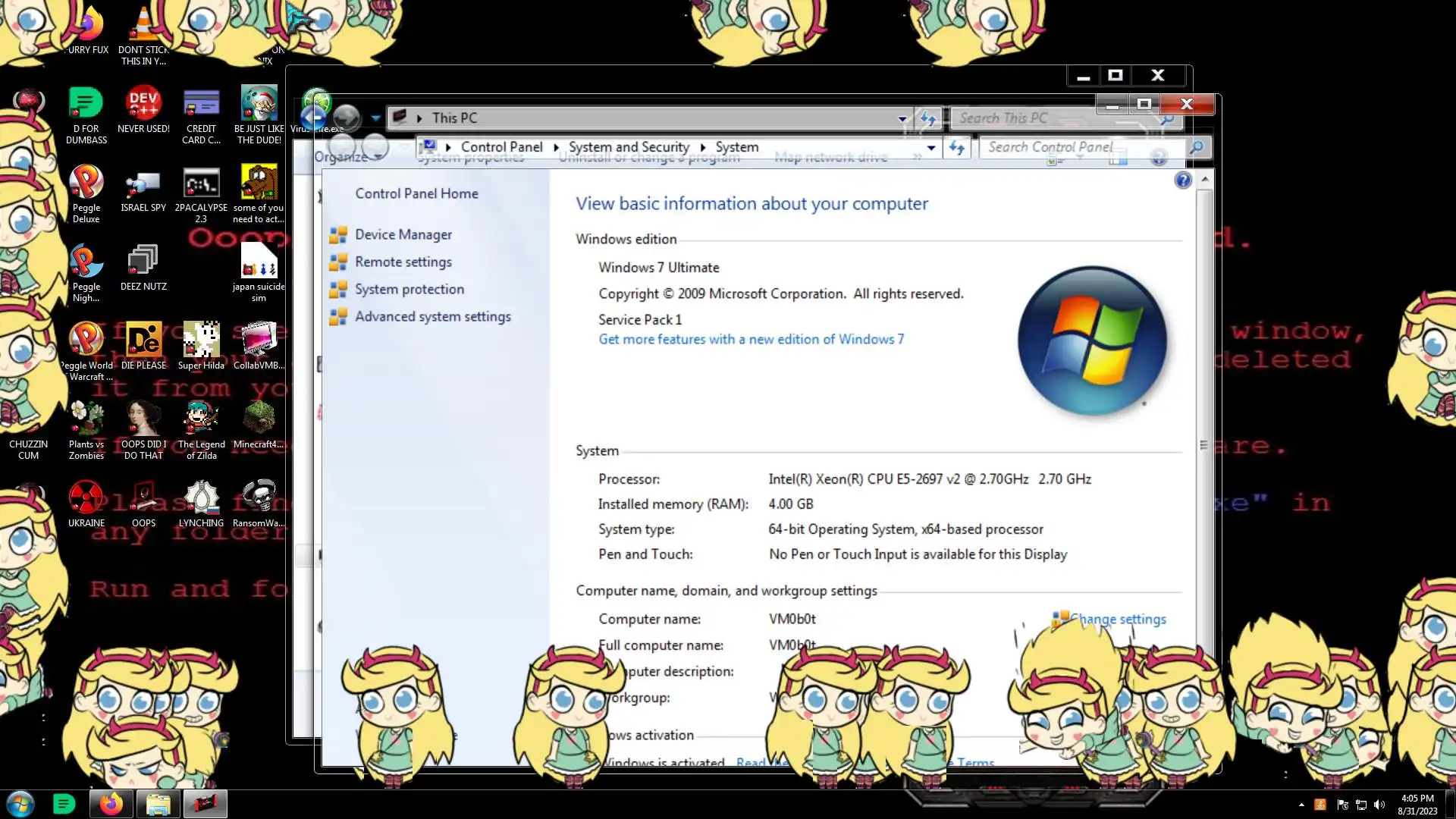Expand the Control Panel address bar dropdown
The width and height of the screenshot is (1456, 819).
pos(931,148)
